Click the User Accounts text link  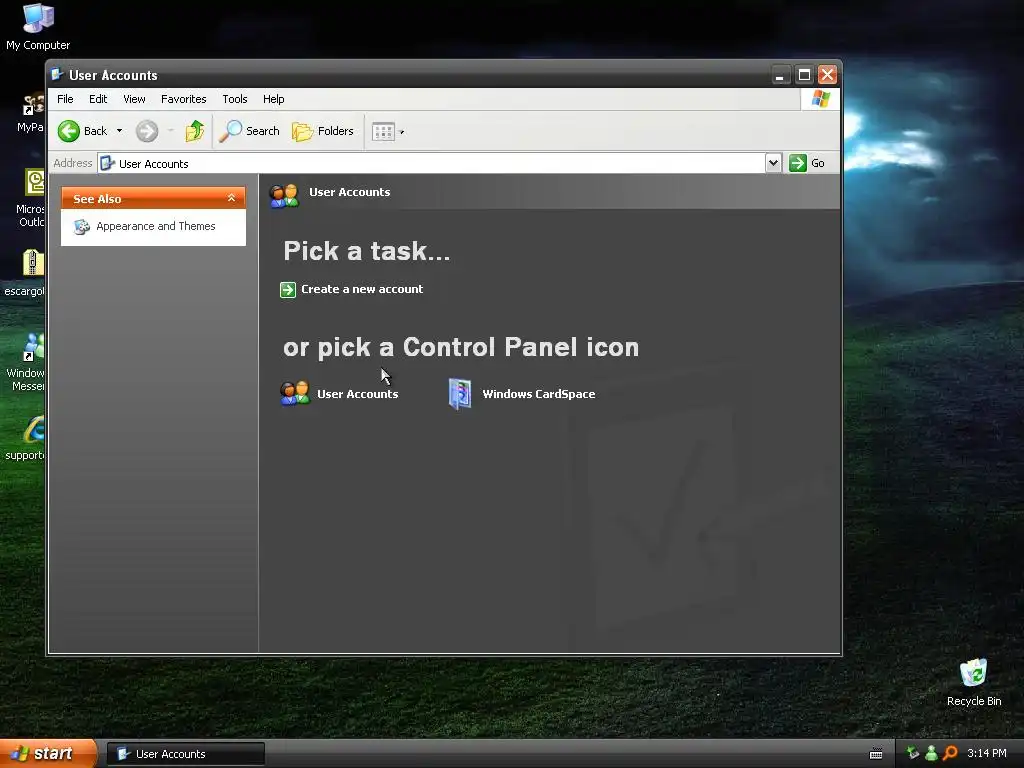pos(357,394)
